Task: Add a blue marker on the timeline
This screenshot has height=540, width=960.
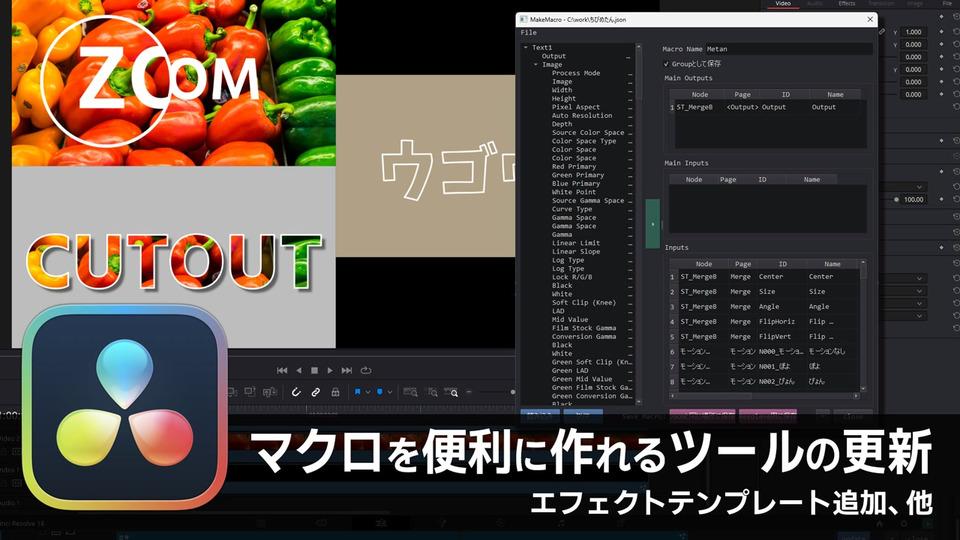Action: click(x=380, y=392)
